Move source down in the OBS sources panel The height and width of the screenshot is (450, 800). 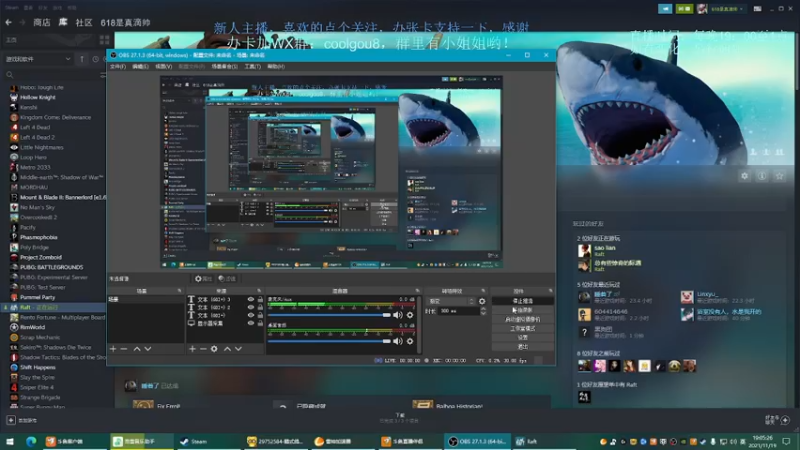pyautogui.click(x=238, y=349)
